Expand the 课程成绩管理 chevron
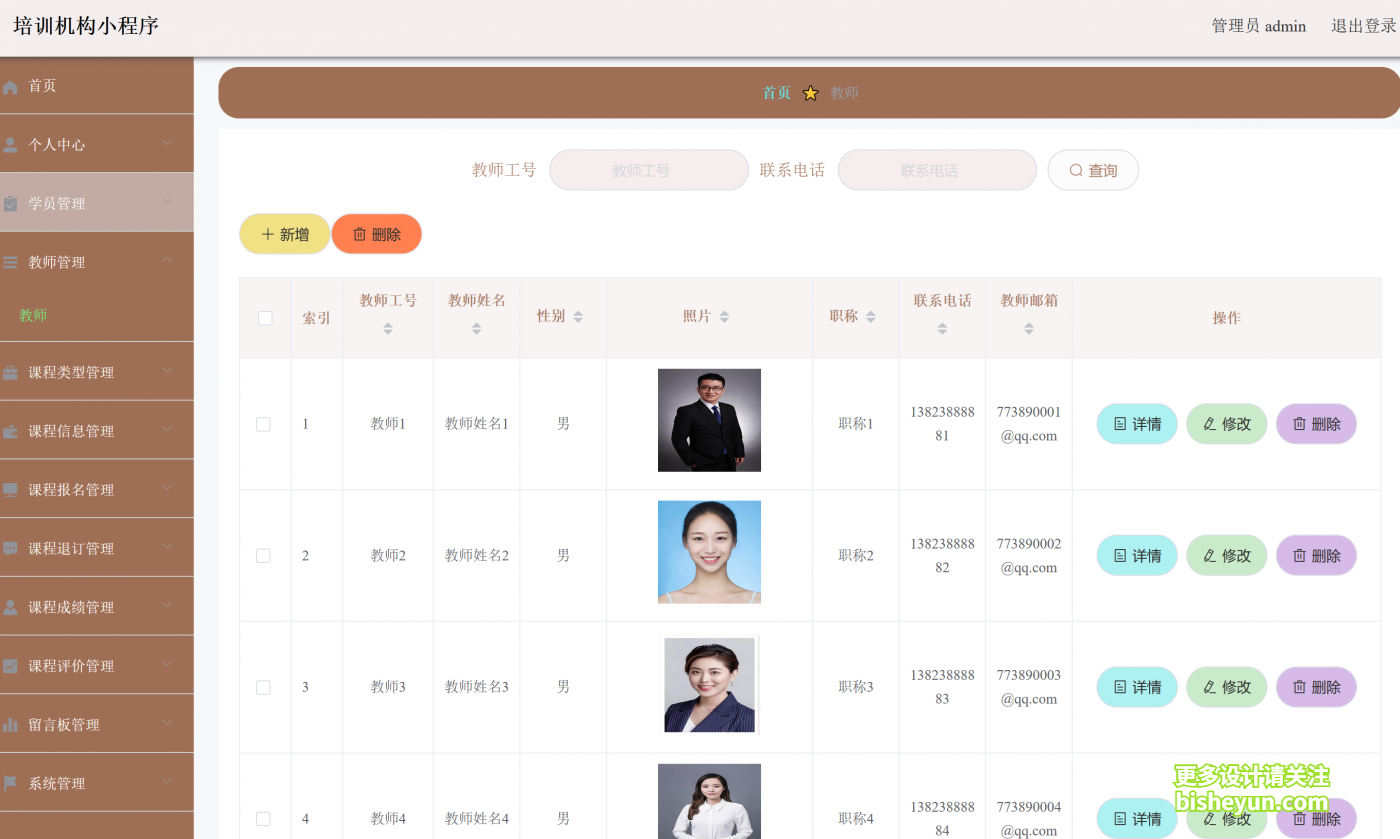 coord(167,606)
